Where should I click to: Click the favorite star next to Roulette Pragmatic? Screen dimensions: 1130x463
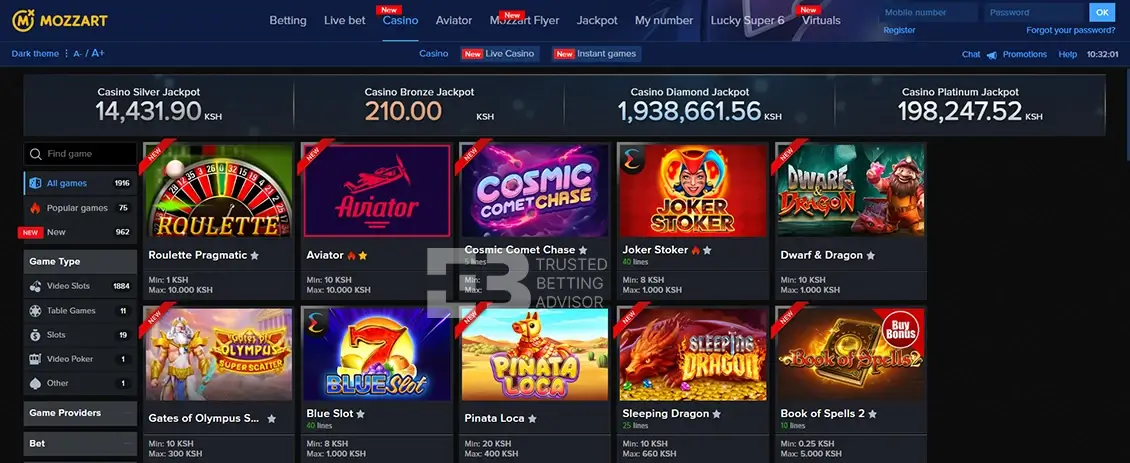tap(254, 255)
